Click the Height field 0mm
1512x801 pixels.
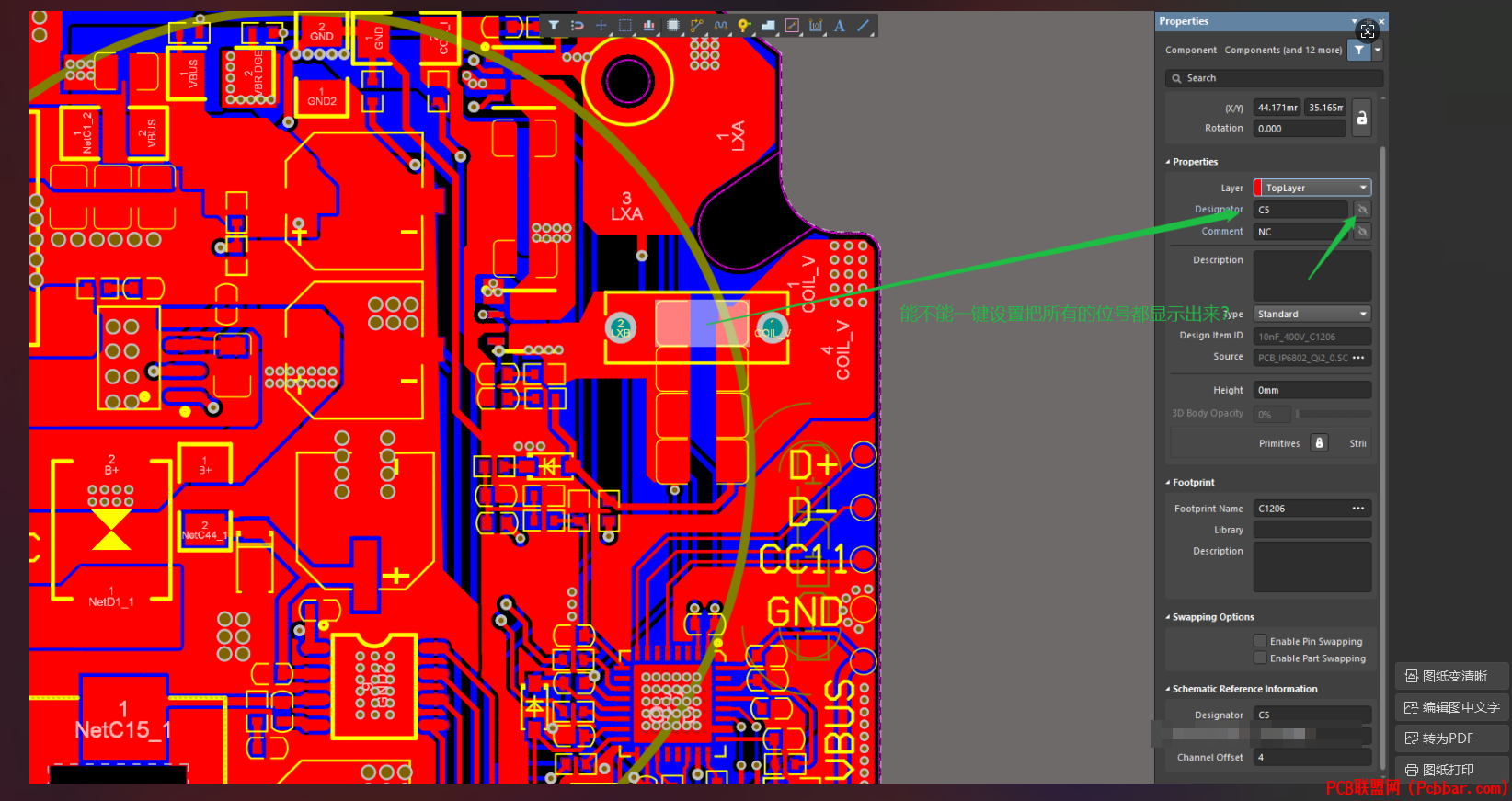pyautogui.click(x=1312, y=390)
